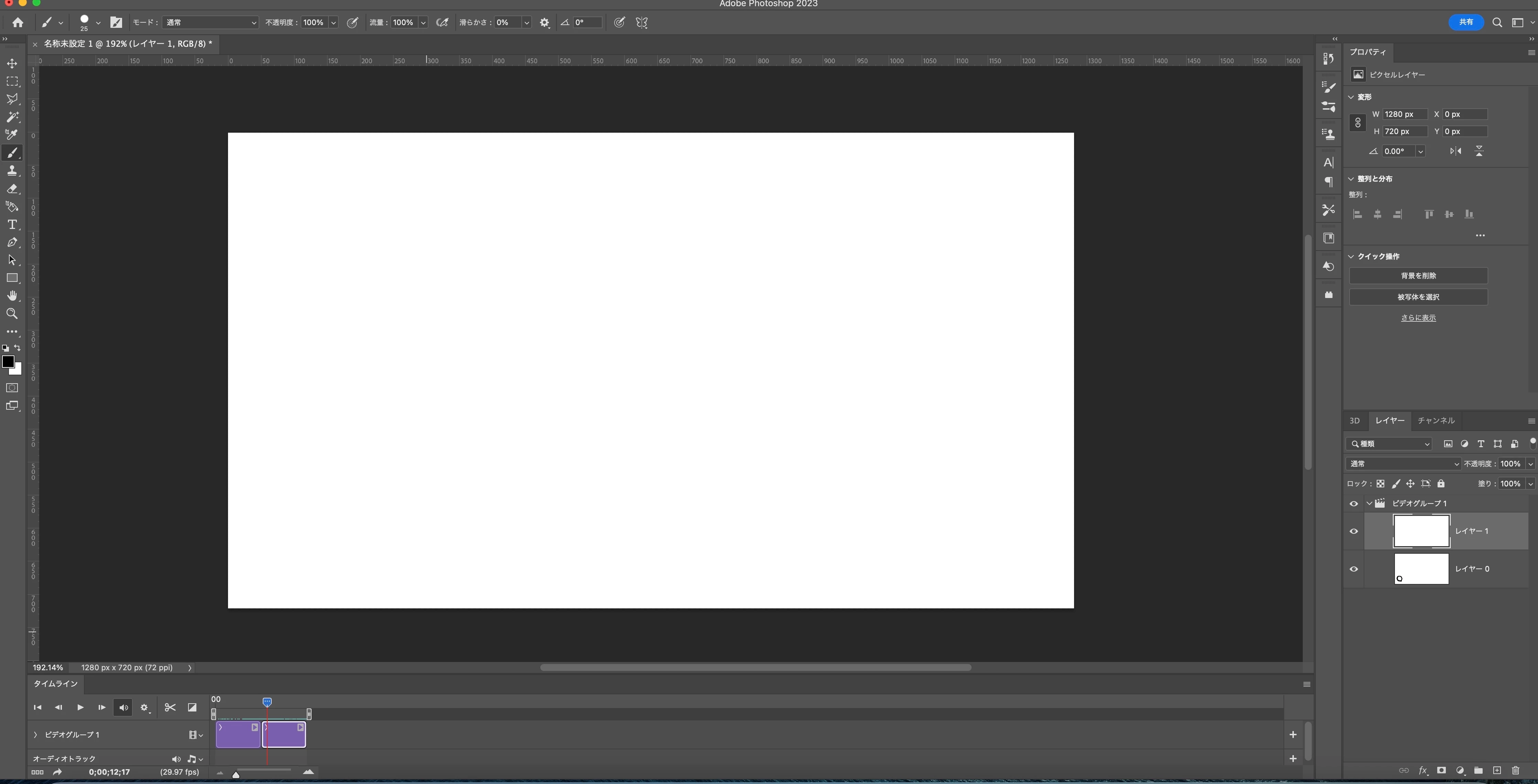Collapse the ビデオグループ 1 group in layers
The height and width of the screenshot is (784, 1538).
[x=1369, y=504]
